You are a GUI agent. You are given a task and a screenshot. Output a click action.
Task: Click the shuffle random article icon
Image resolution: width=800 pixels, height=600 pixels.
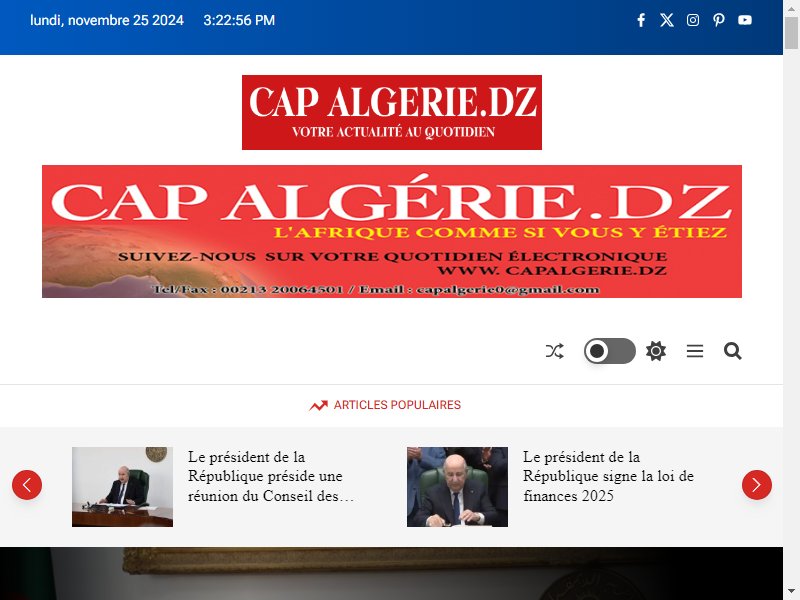(555, 351)
